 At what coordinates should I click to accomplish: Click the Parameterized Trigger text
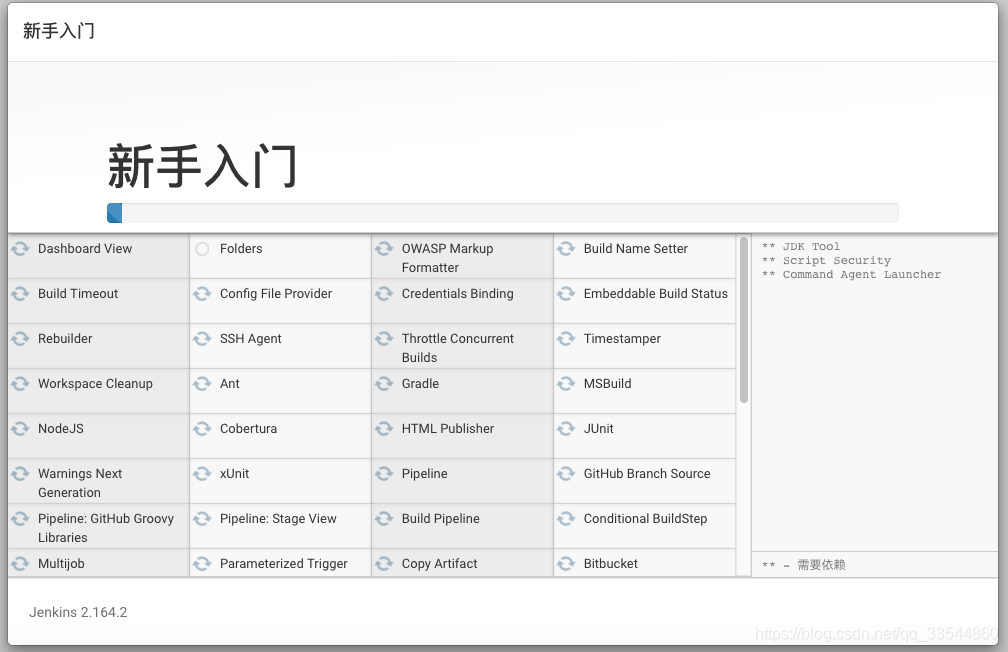(x=284, y=564)
